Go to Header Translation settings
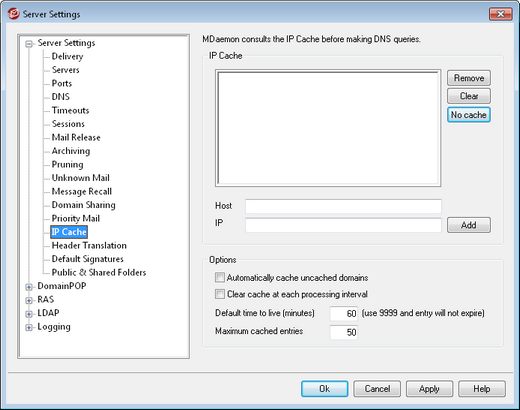 tap(89, 245)
